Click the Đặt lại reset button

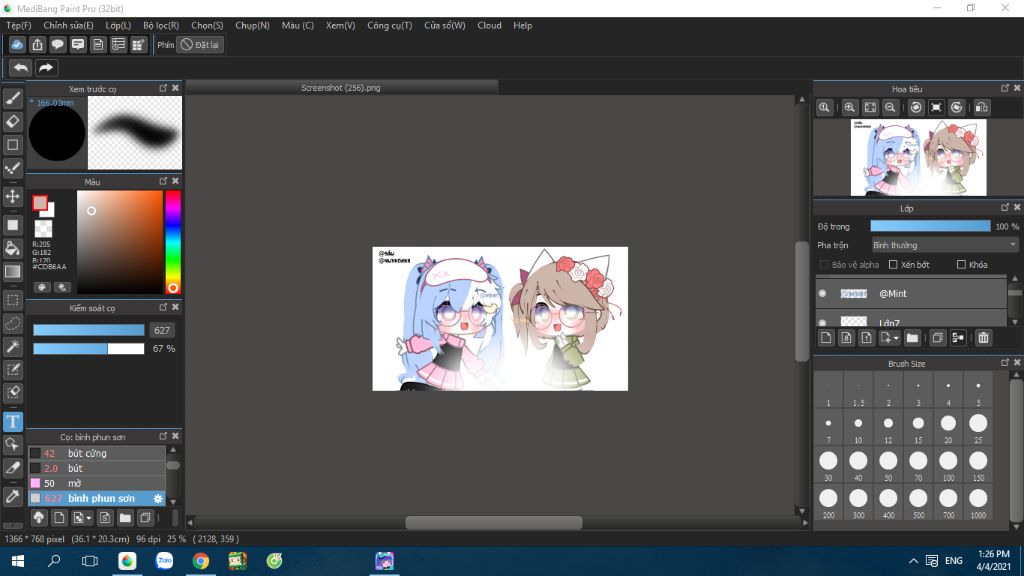(200, 45)
